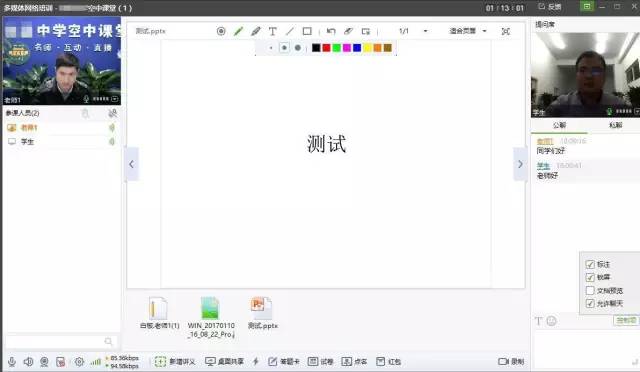Click the 桌面共享 desktop sharing button
Screen dimensions: 640x372
click(x=224, y=362)
